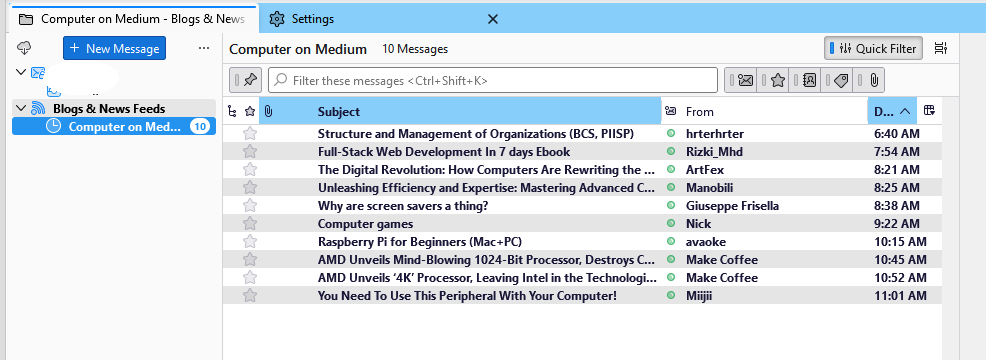Collapse Blogs & News Feeds folder
This screenshot has width=986, height=360.
(x=21, y=108)
